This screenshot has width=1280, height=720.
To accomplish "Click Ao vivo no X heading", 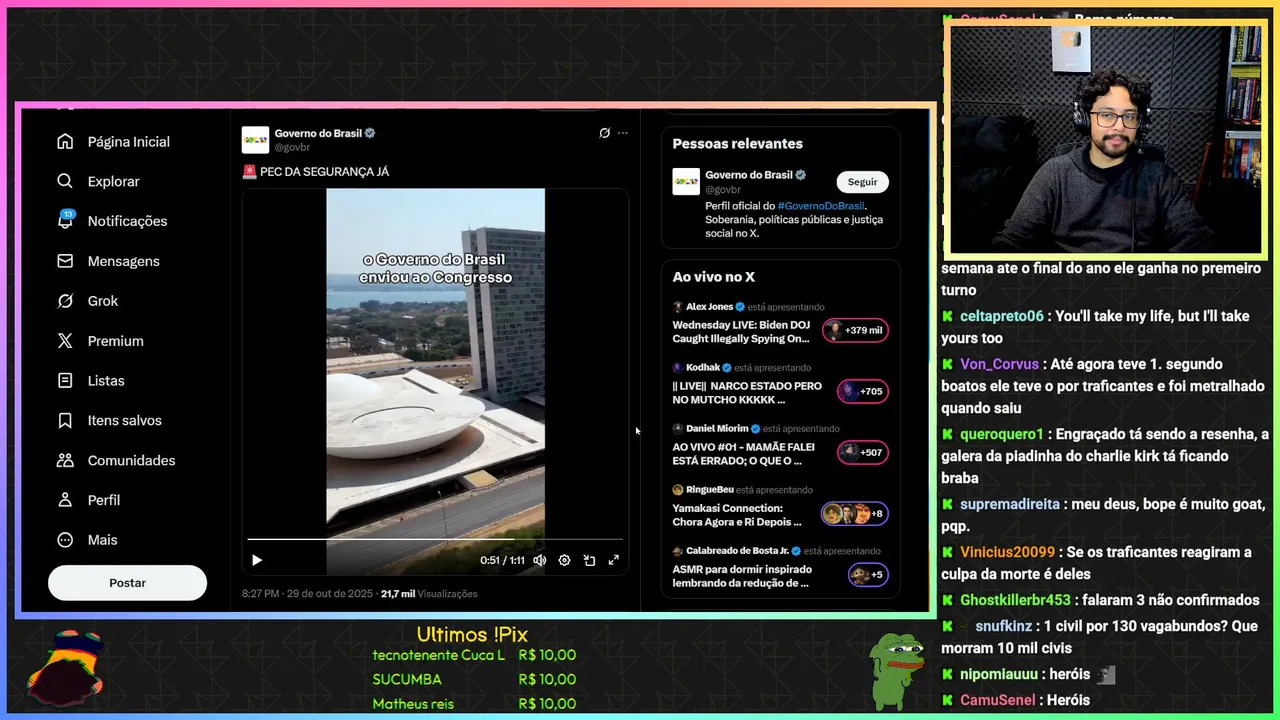I will pyautogui.click(x=714, y=277).
